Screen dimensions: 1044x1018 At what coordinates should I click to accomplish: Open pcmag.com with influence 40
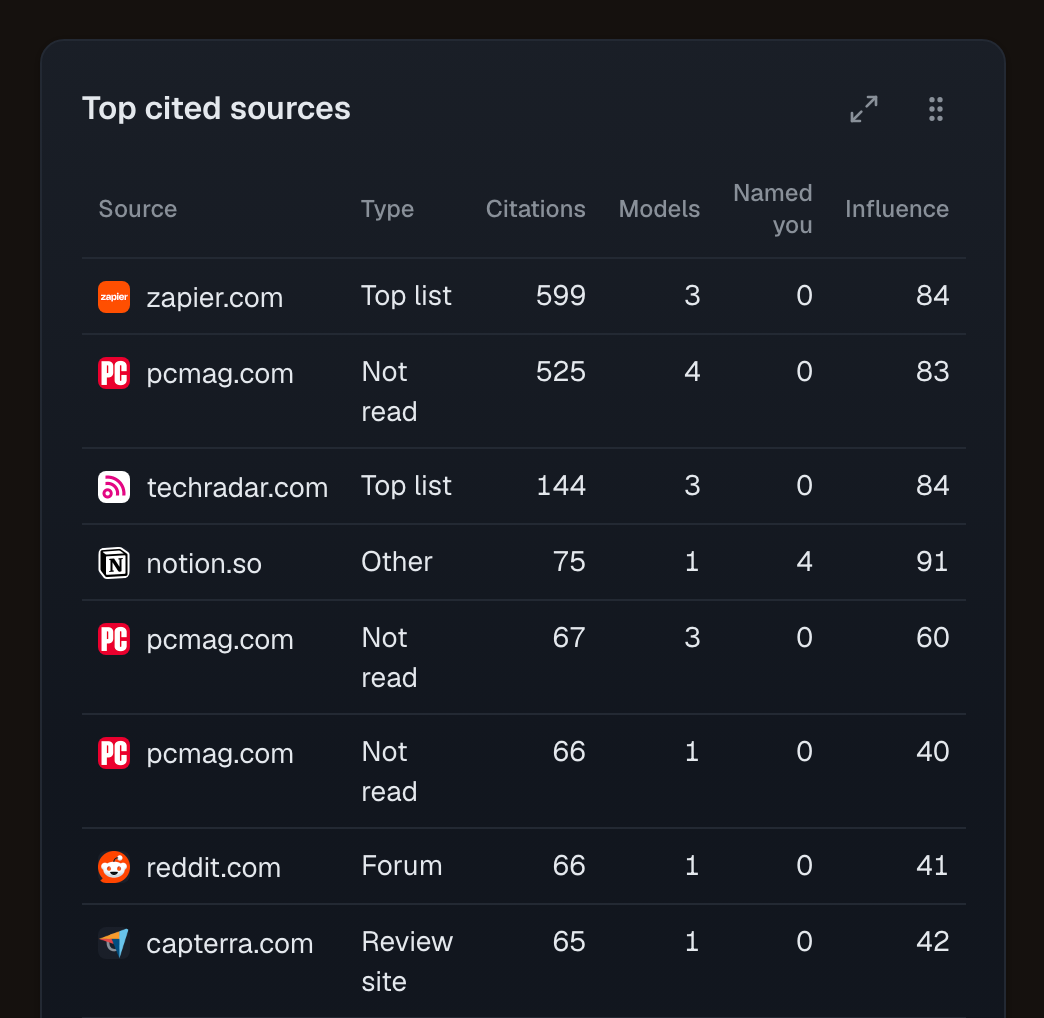pos(220,753)
